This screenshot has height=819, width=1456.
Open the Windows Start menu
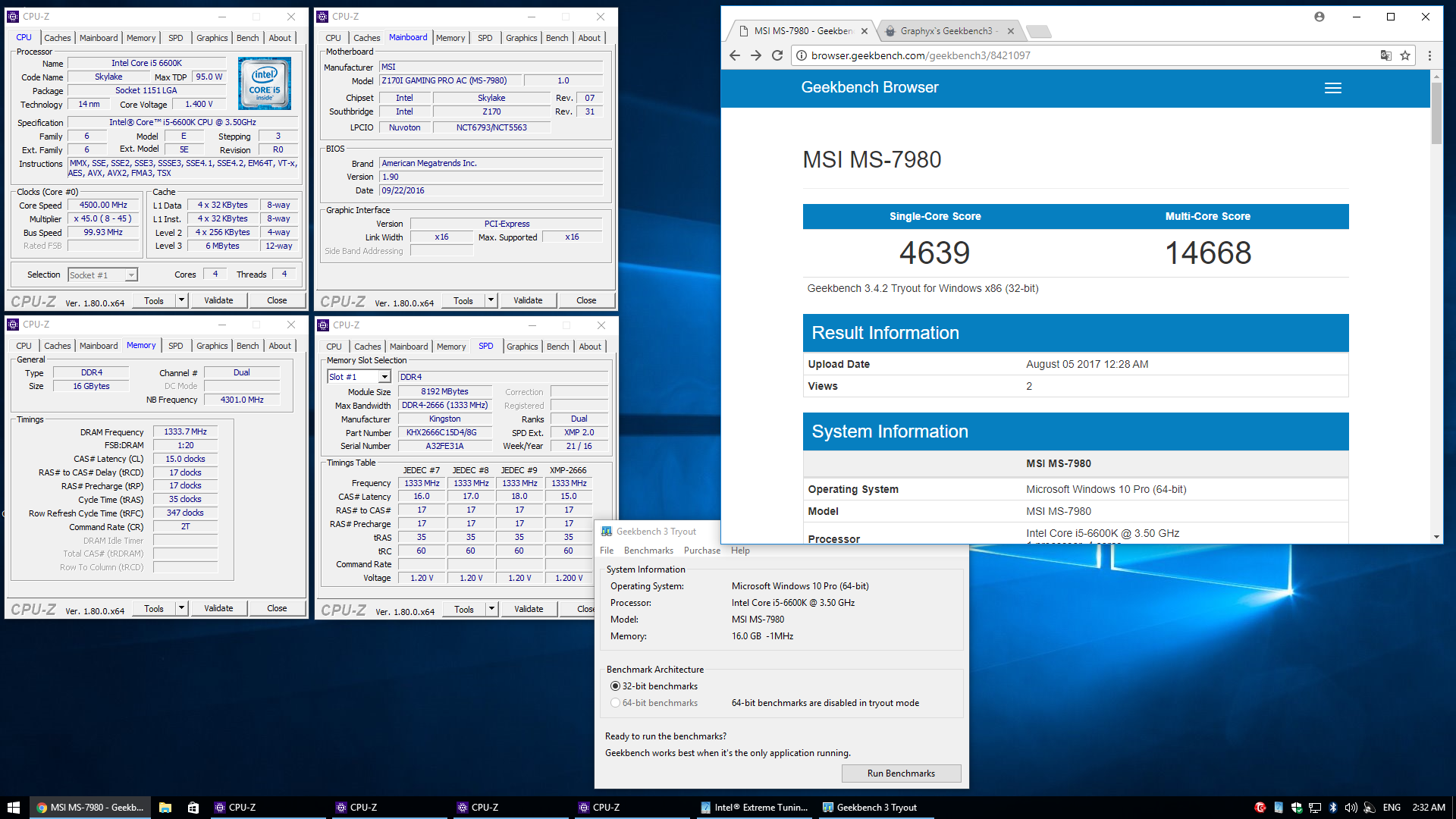13,808
